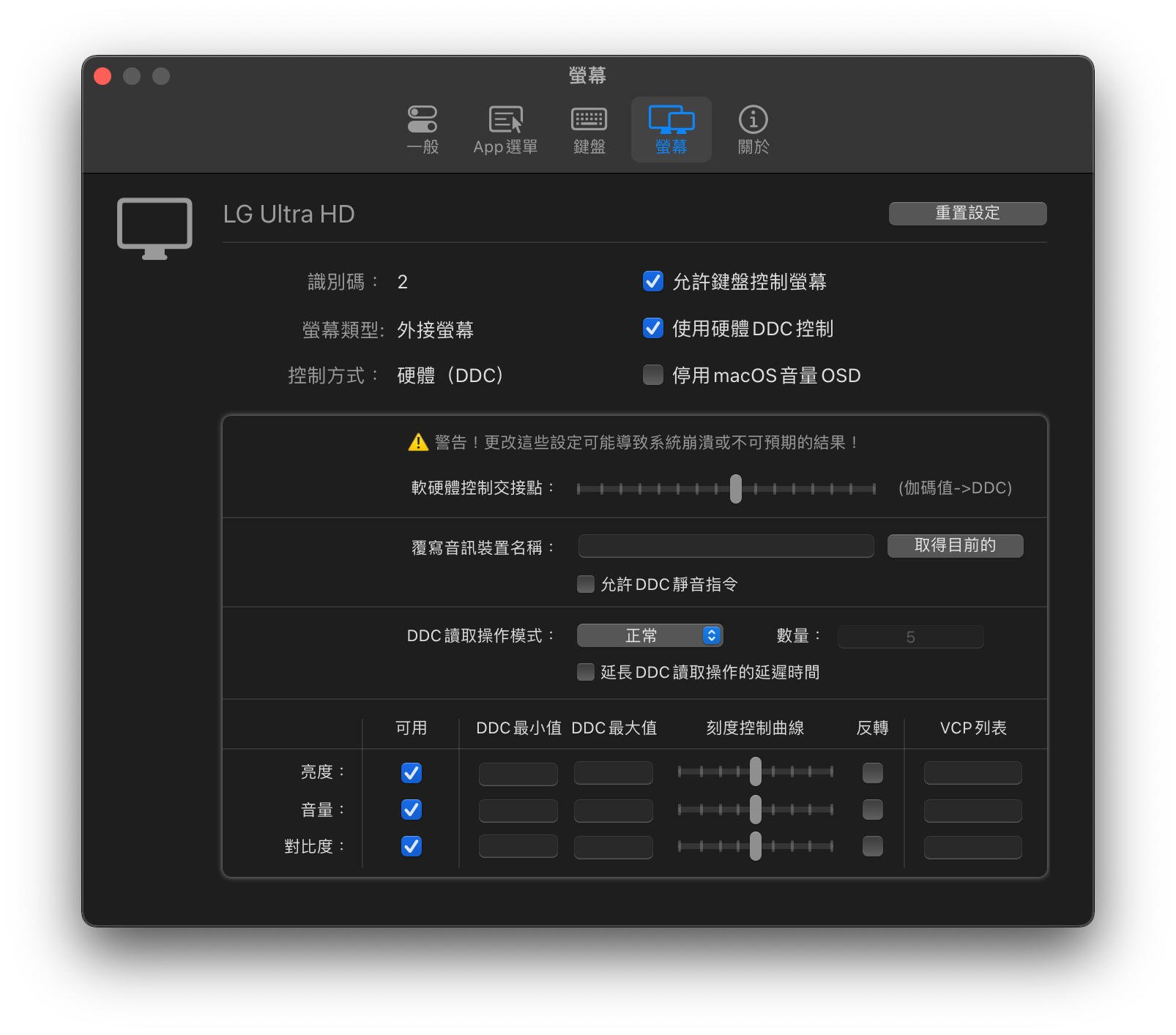Viewport: 1176px width, 1035px height.
Task: Click the 對比度 scale curve slider
Action: coord(756,846)
